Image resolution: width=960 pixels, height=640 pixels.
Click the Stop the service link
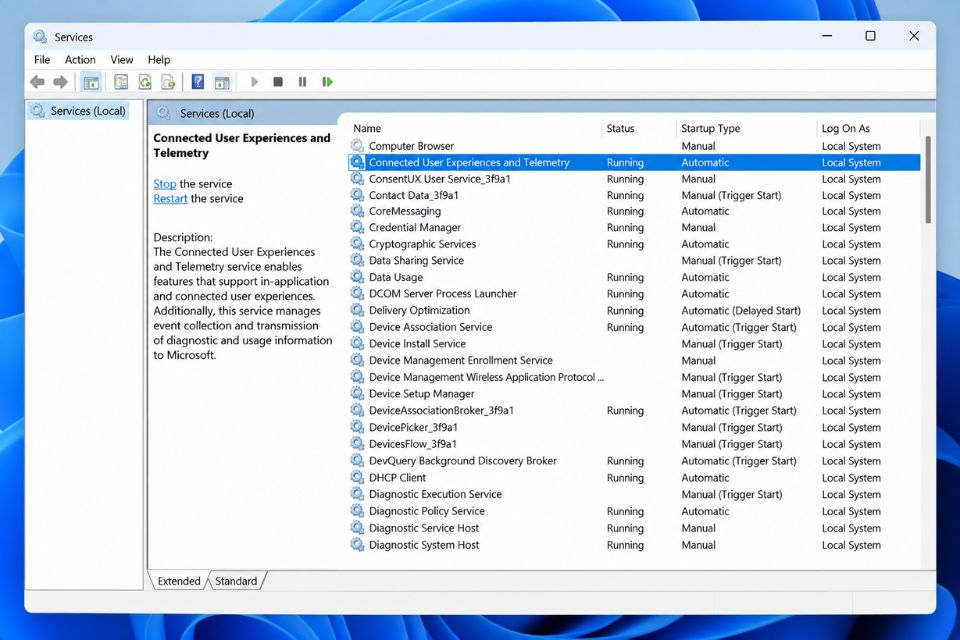tap(165, 184)
